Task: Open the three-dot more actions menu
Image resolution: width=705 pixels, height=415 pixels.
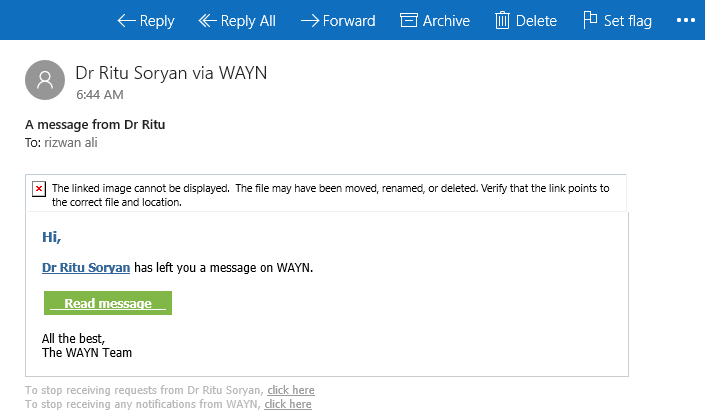Action: (x=685, y=20)
